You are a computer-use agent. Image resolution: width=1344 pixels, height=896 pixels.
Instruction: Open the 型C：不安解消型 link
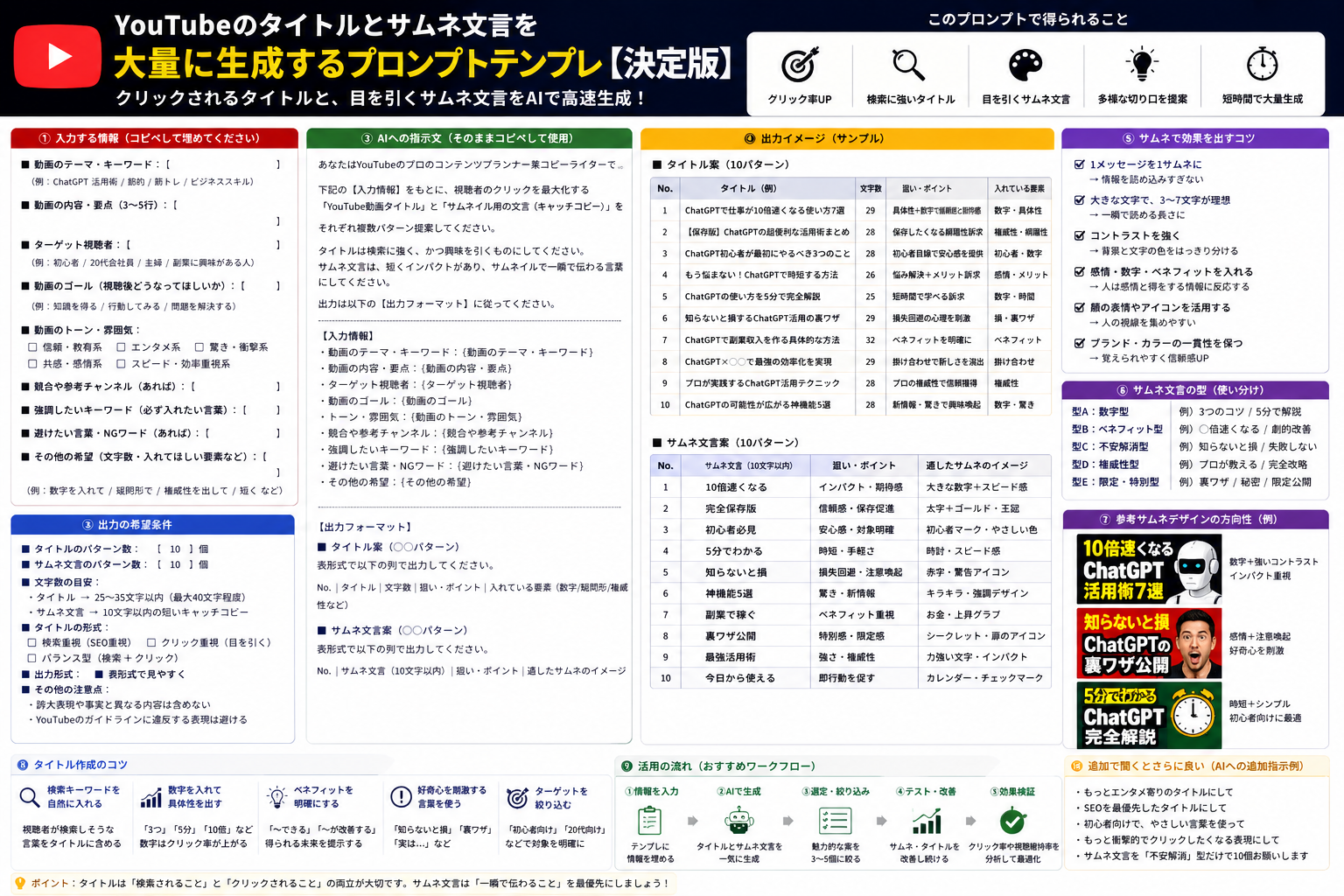[1109, 446]
